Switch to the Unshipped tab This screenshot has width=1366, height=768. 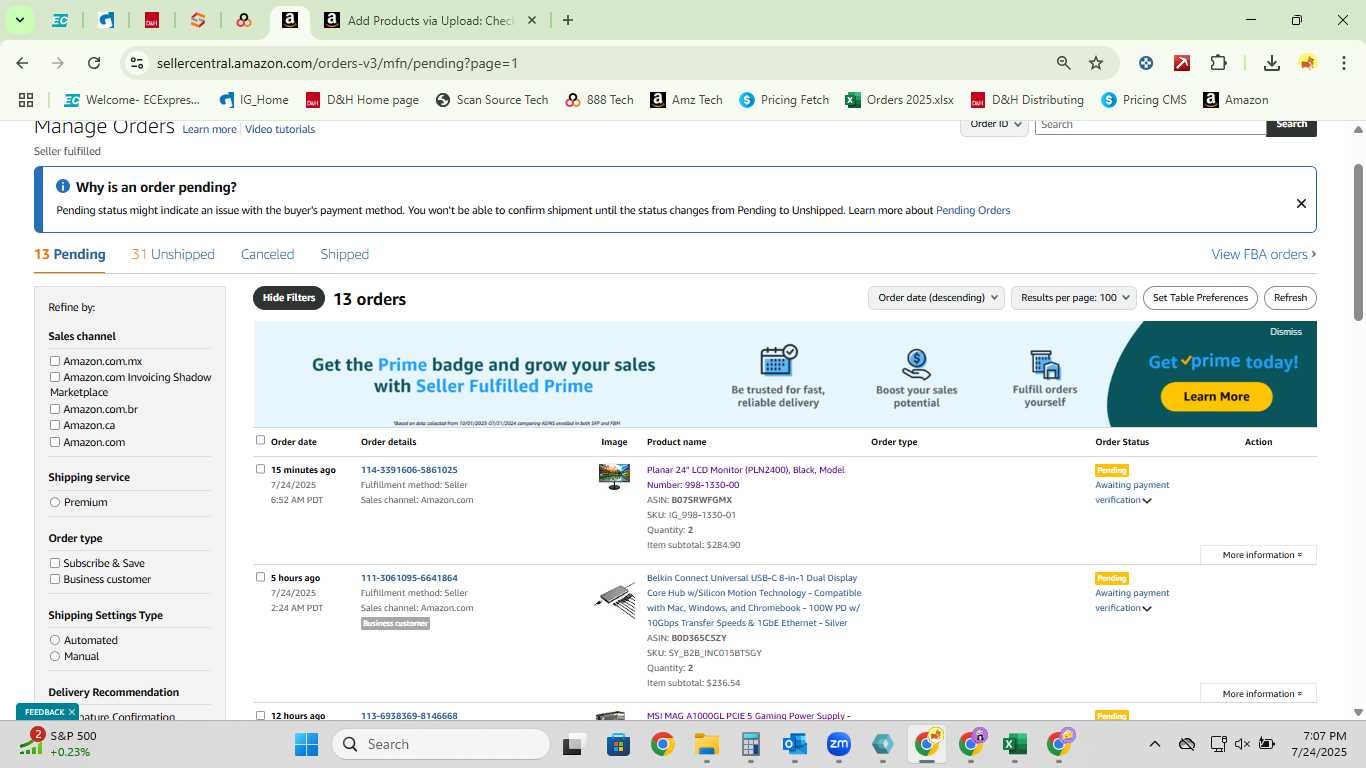point(173,254)
